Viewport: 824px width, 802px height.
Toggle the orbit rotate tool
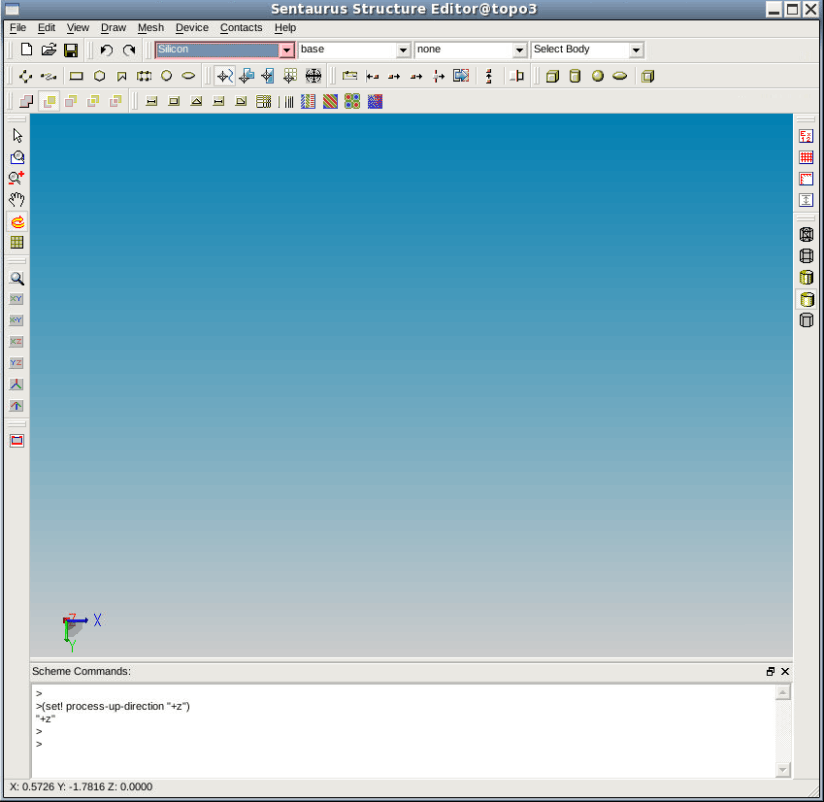(17, 221)
